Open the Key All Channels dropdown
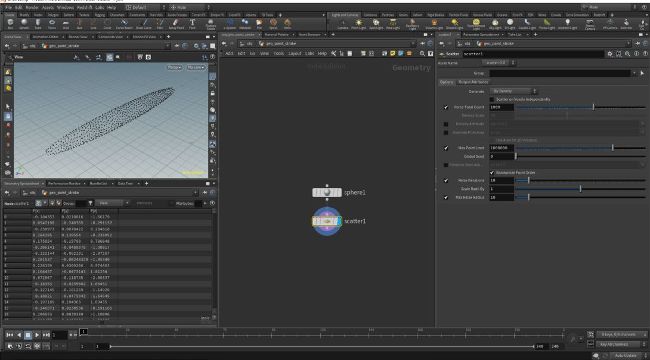Image resolution: width=650 pixels, height=360 pixels. 621,344
